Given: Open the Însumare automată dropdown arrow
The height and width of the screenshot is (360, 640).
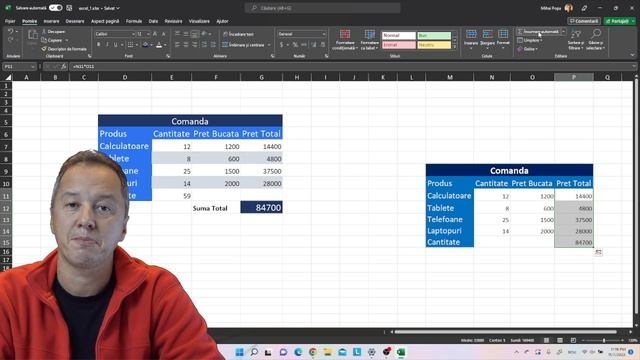Looking at the screenshot, I should click(x=564, y=31).
